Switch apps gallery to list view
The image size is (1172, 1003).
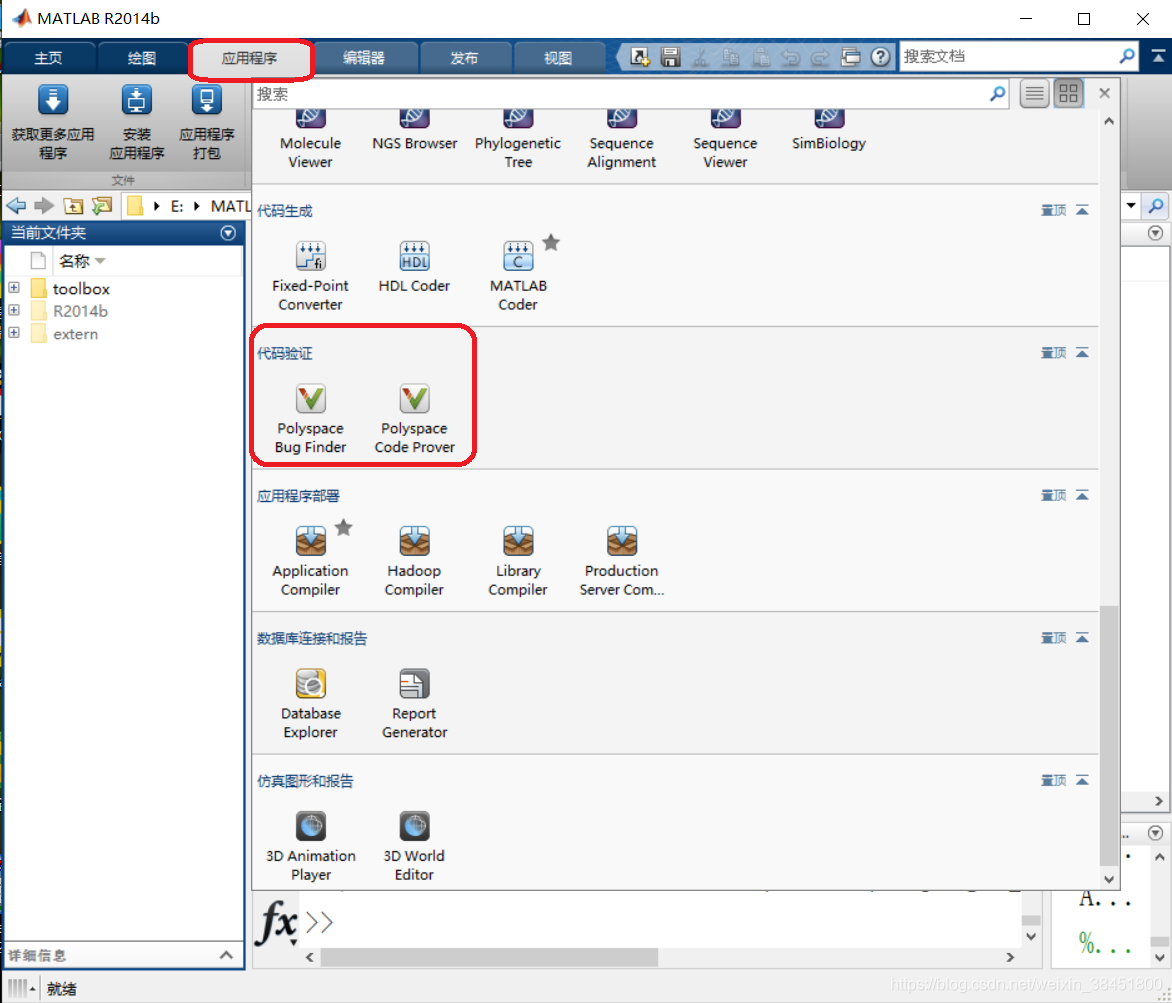tap(1034, 93)
